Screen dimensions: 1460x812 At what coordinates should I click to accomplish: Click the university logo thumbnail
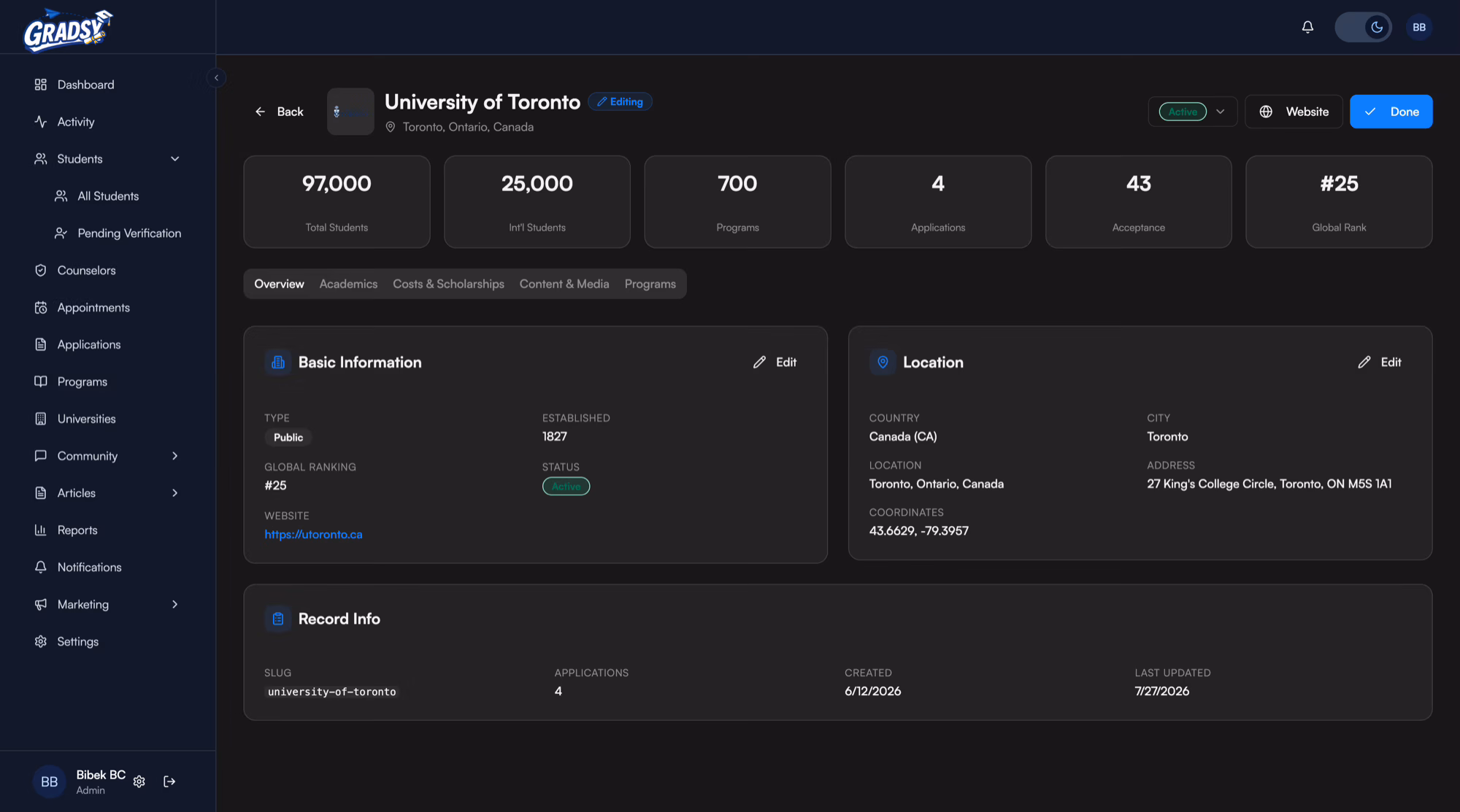tap(350, 112)
